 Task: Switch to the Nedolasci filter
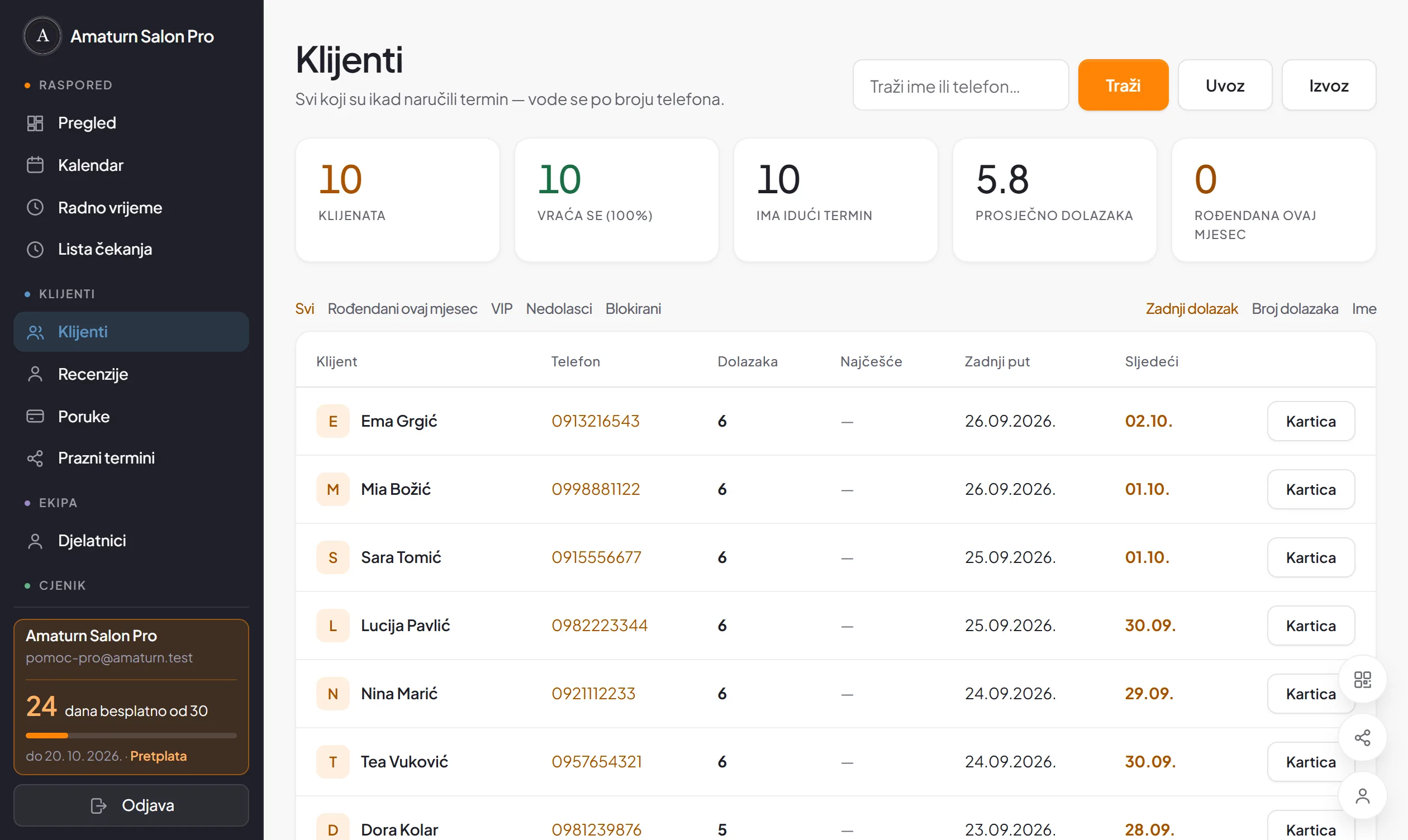coord(559,308)
